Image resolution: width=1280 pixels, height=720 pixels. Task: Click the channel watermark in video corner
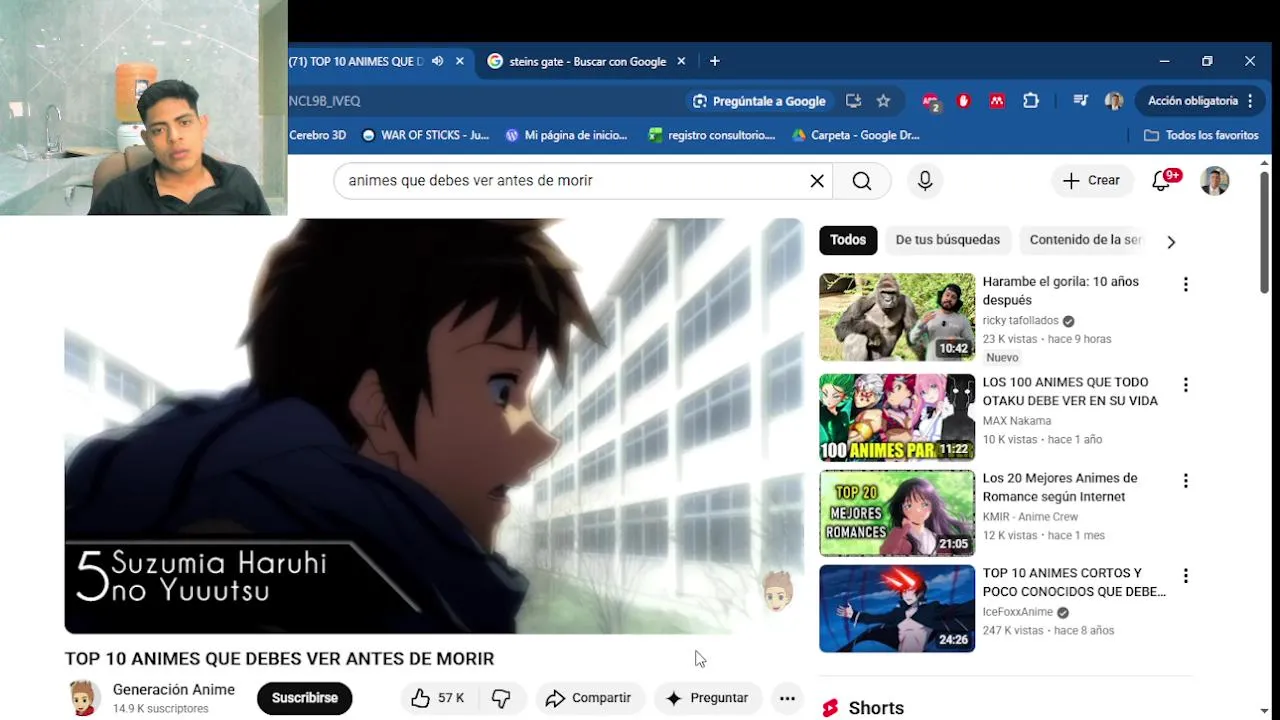pyautogui.click(x=777, y=591)
